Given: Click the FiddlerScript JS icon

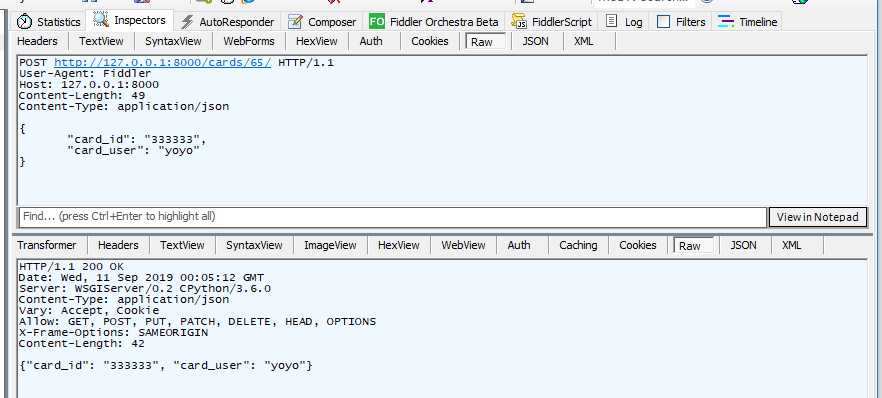Looking at the screenshot, I should tap(519, 22).
